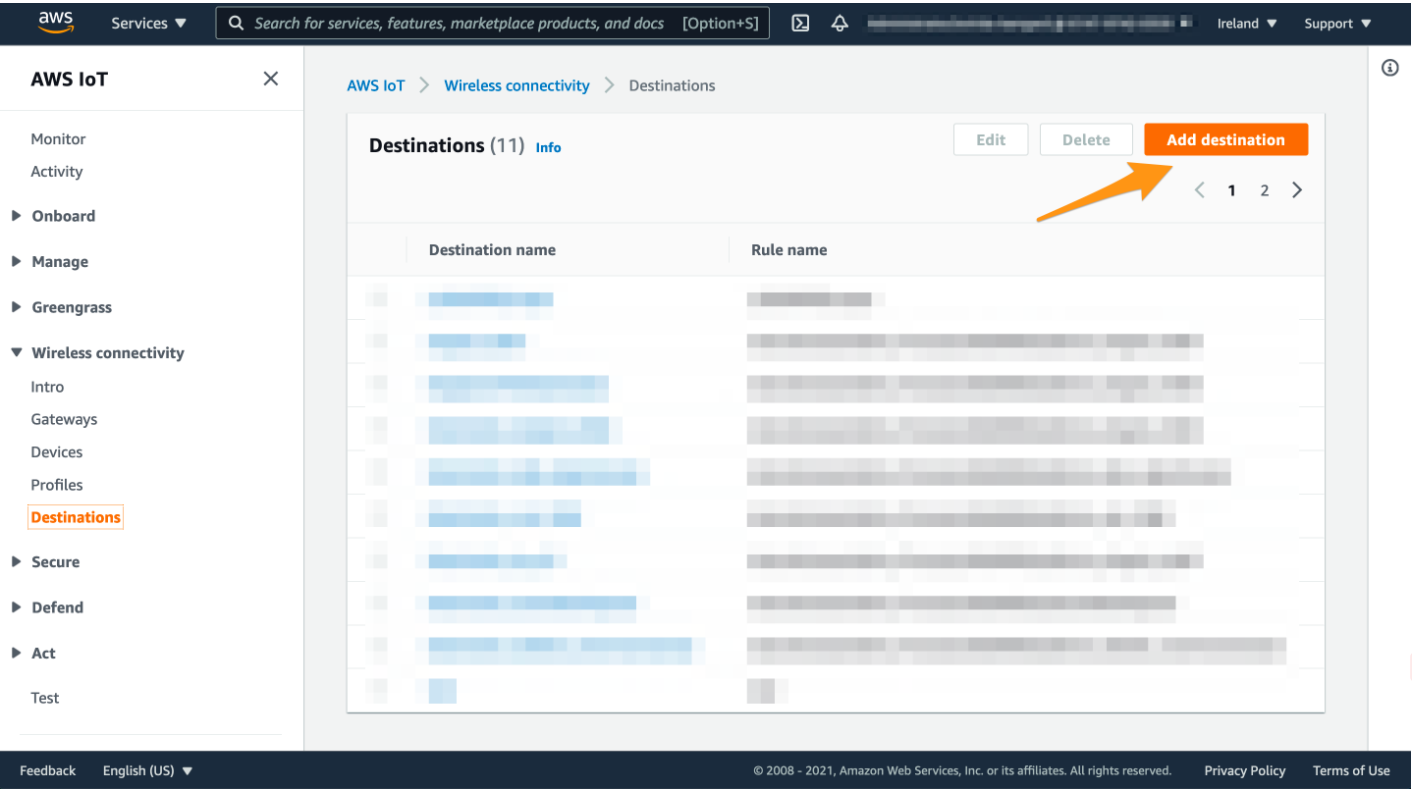1412x790 pixels.
Task: Open the Services dropdown menu
Action: click(149, 23)
